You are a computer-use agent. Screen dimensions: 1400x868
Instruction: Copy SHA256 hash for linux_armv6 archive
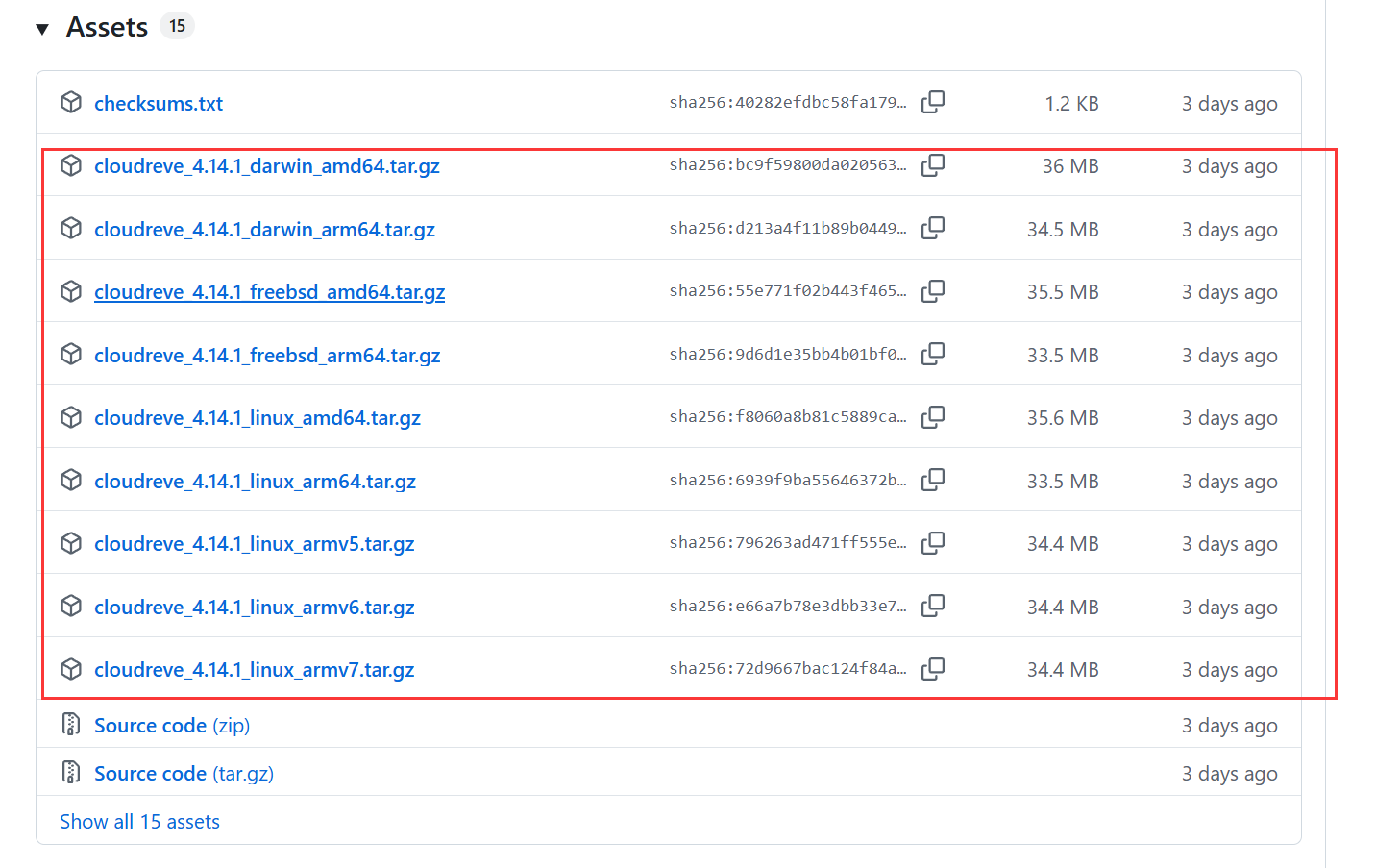(x=932, y=606)
